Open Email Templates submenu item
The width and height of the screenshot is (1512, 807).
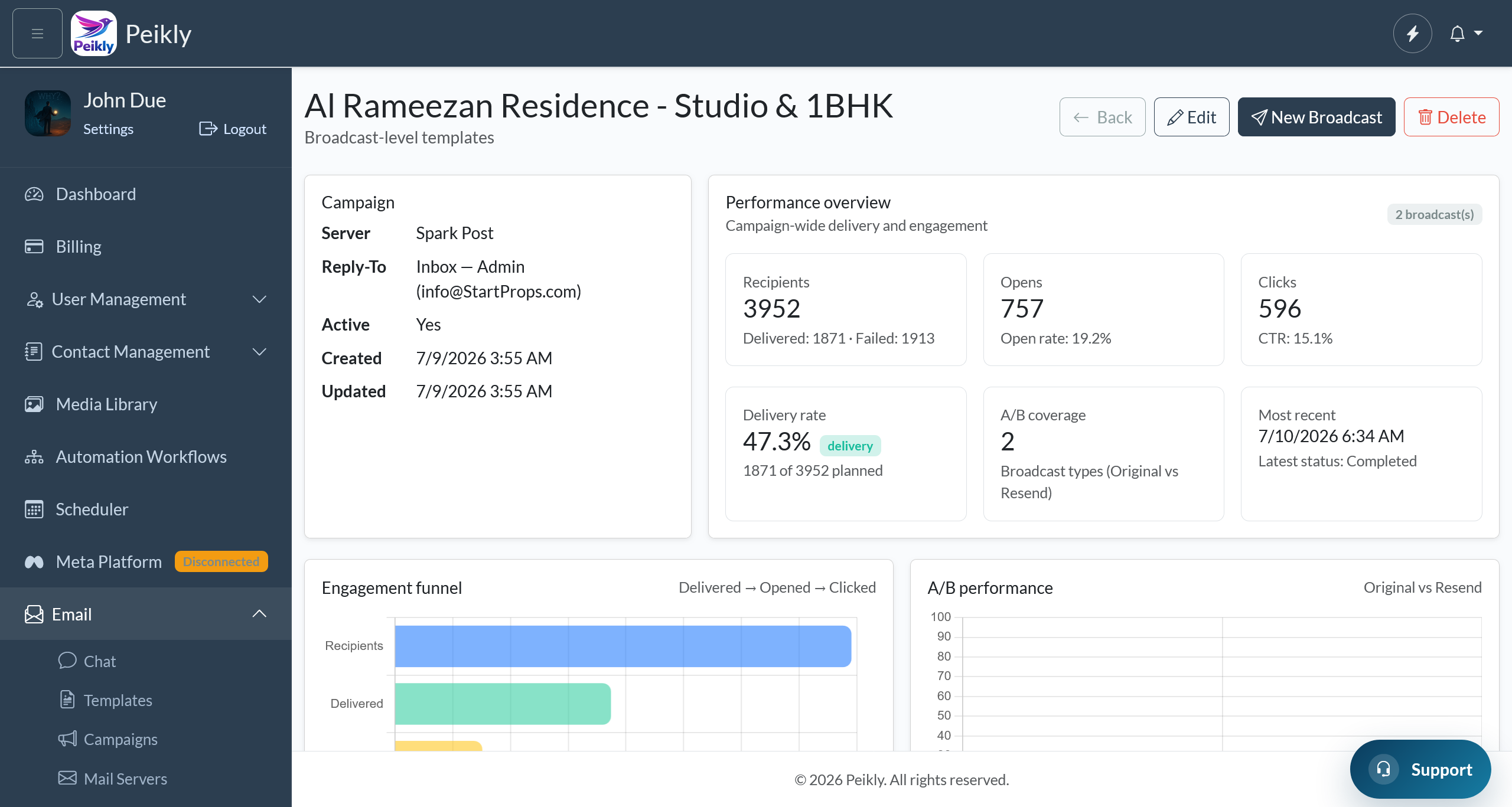(x=118, y=700)
